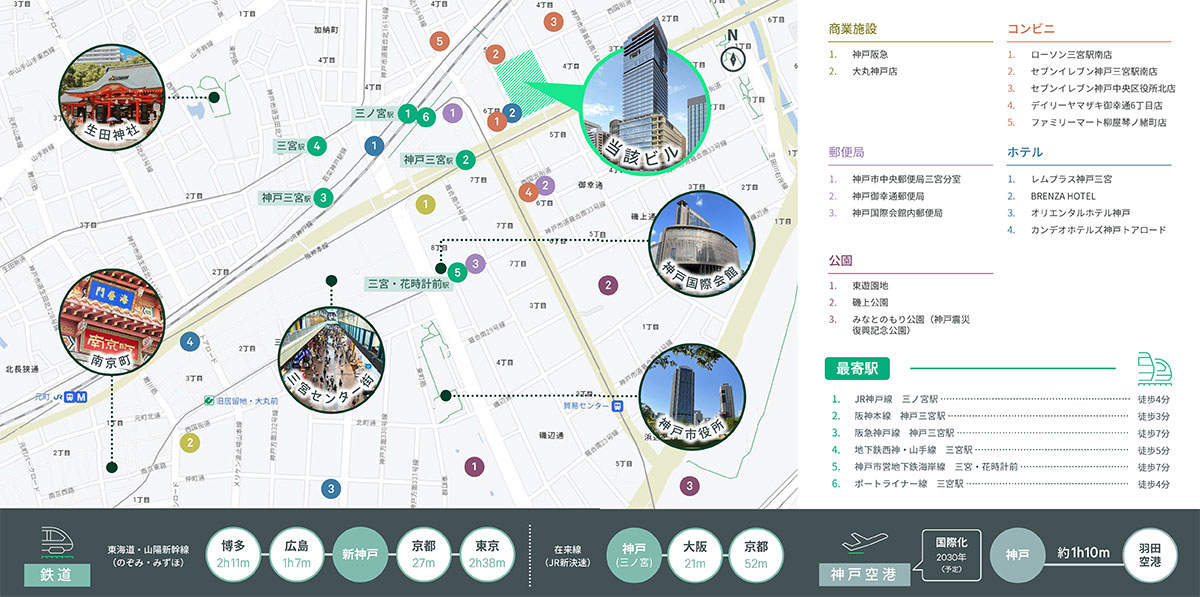
Task: Click the green number 6 station marker
Action: point(426,116)
